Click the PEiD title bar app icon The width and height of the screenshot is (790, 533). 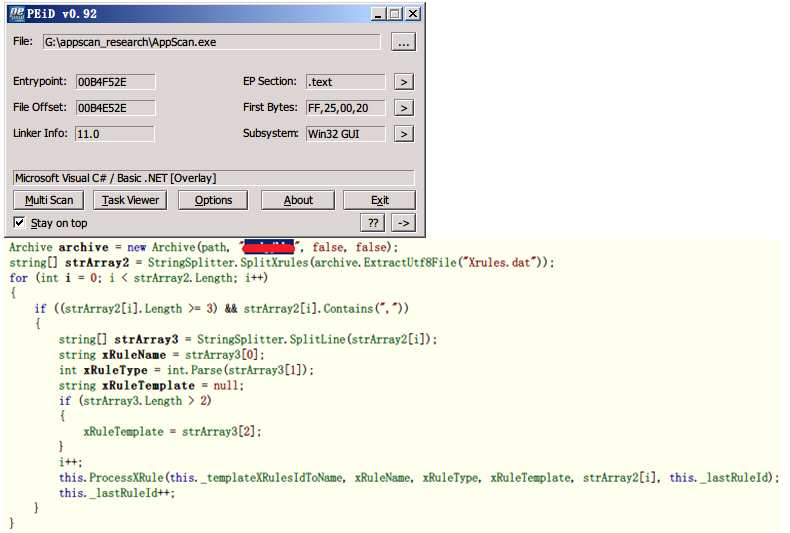pos(17,14)
